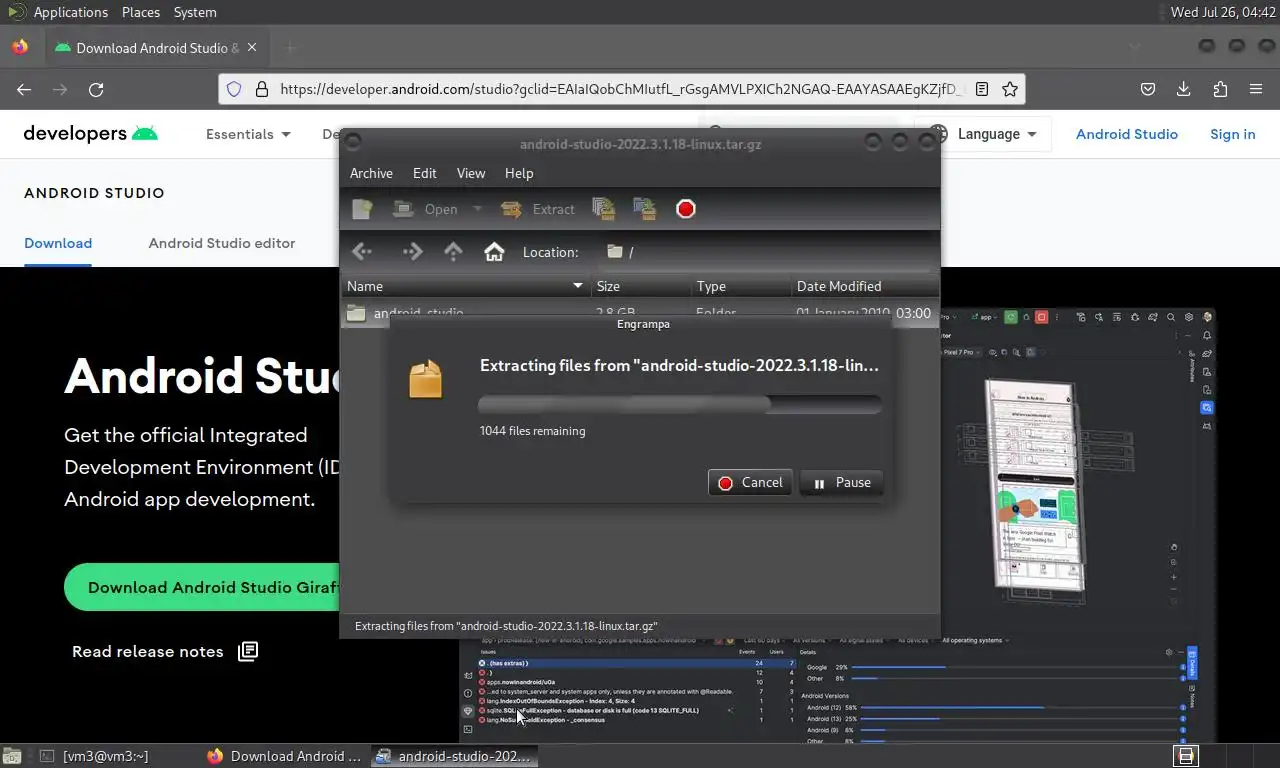Click the Firefox URL address bar
Screen dimensions: 1280x768
click(x=620, y=89)
